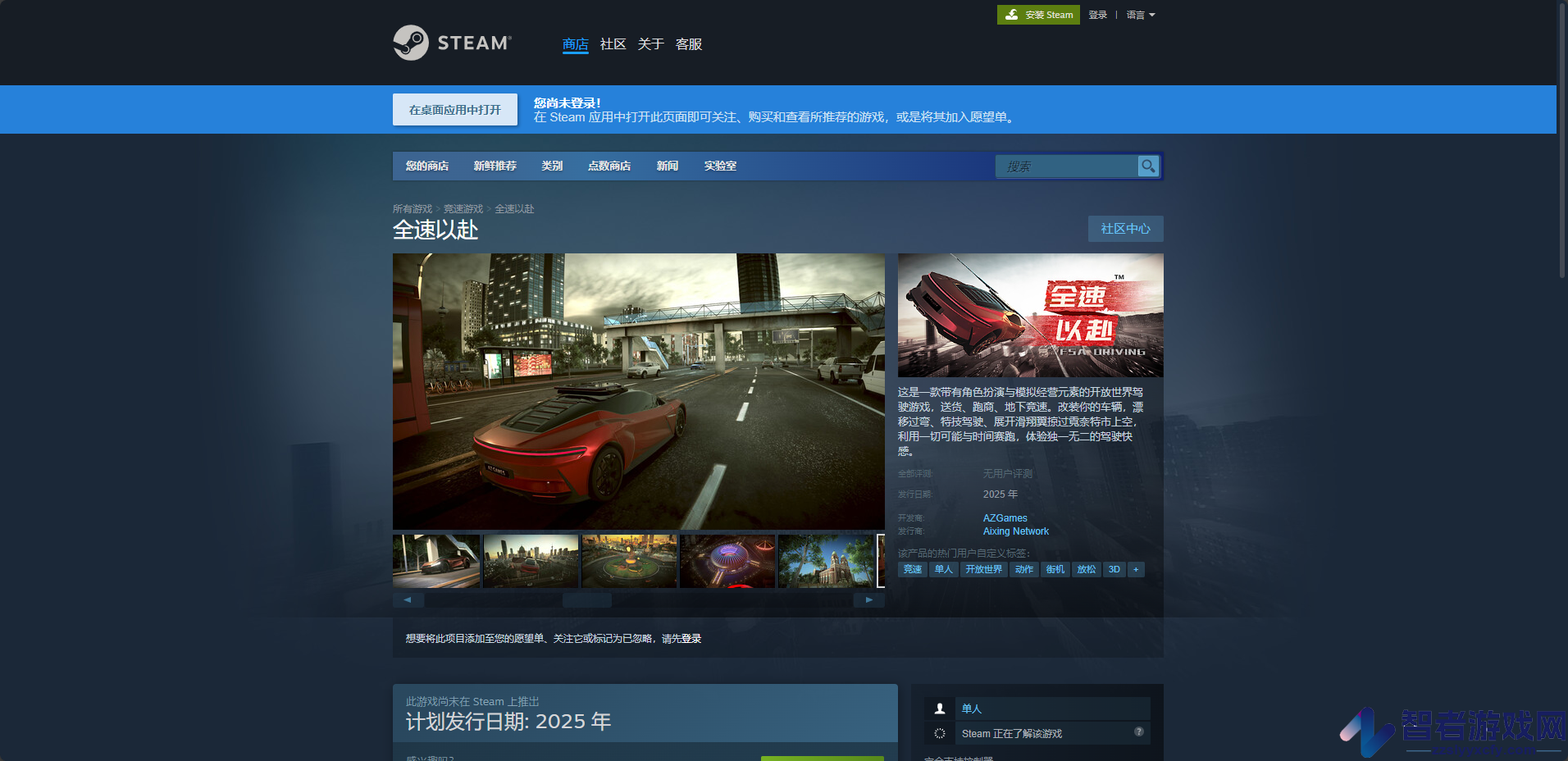
Task: Click the thumbnail strip scrollbar handle
Action: pos(587,600)
